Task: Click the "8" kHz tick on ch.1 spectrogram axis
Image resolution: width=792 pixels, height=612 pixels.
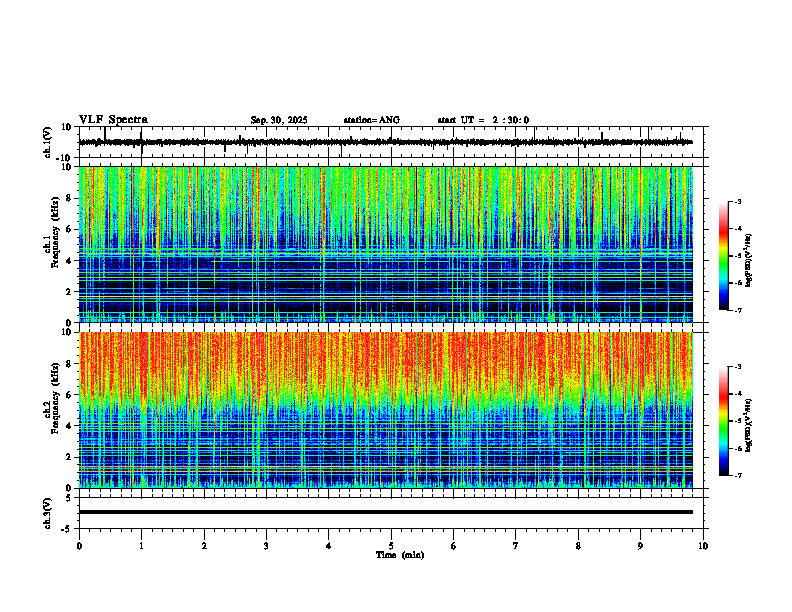Action: 70,198
